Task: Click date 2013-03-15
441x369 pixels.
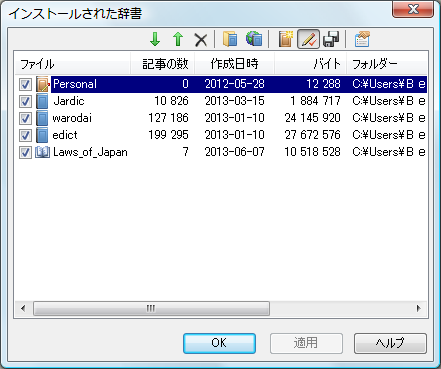Action: coord(235,101)
